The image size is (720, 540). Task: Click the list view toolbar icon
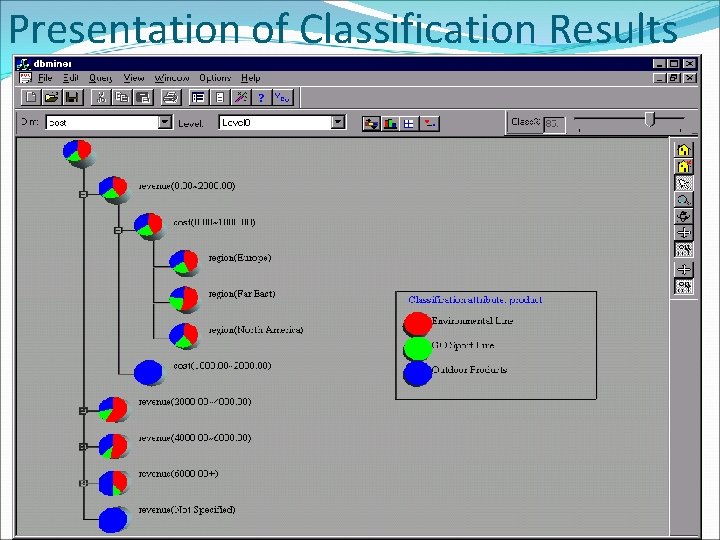click(198, 97)
